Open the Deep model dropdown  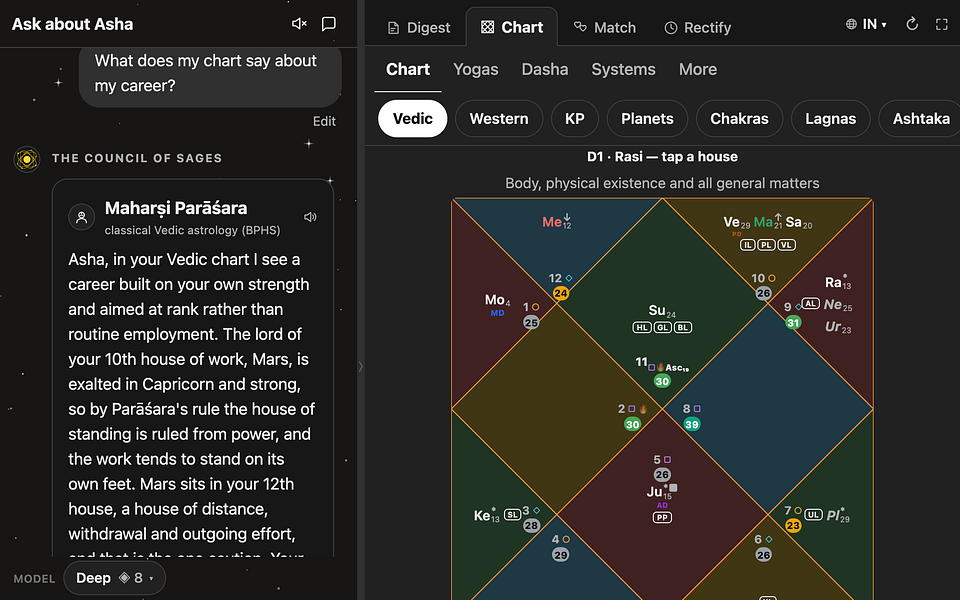click(x=114, y=578)
